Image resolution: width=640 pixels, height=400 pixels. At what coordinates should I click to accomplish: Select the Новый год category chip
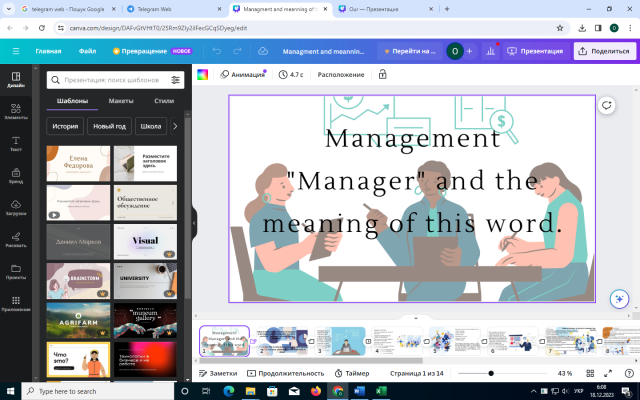point(109,126)
